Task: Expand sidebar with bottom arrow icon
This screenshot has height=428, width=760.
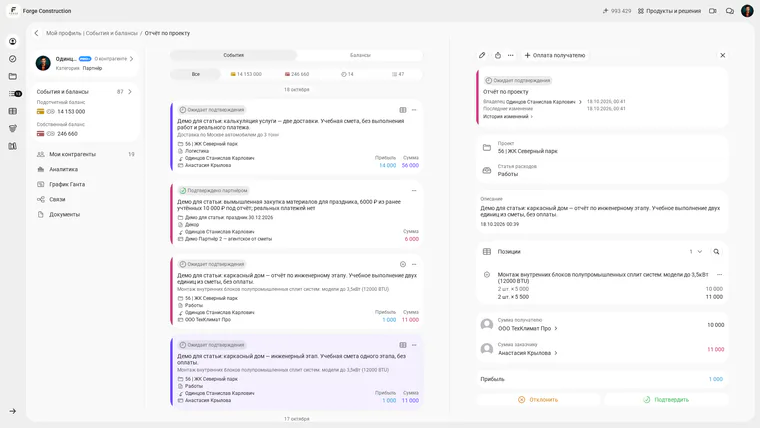Action: [x=13, y=411]
